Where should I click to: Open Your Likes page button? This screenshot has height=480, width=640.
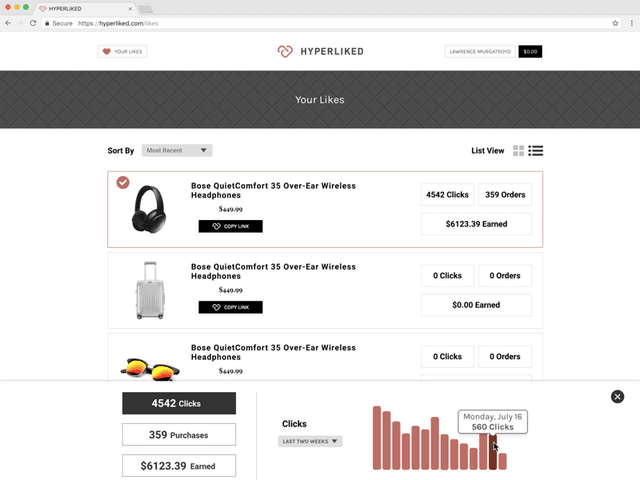click(122, 51)
